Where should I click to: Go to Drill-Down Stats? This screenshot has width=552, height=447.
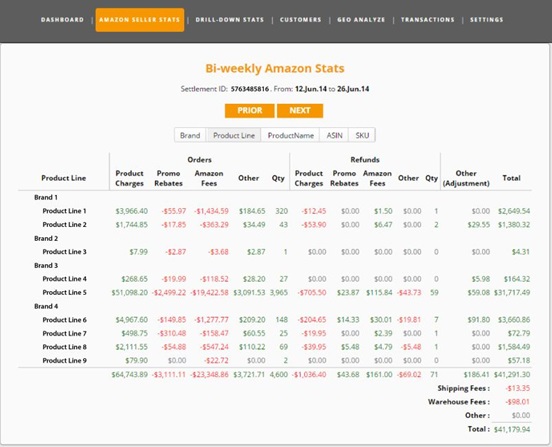(230, 20)
